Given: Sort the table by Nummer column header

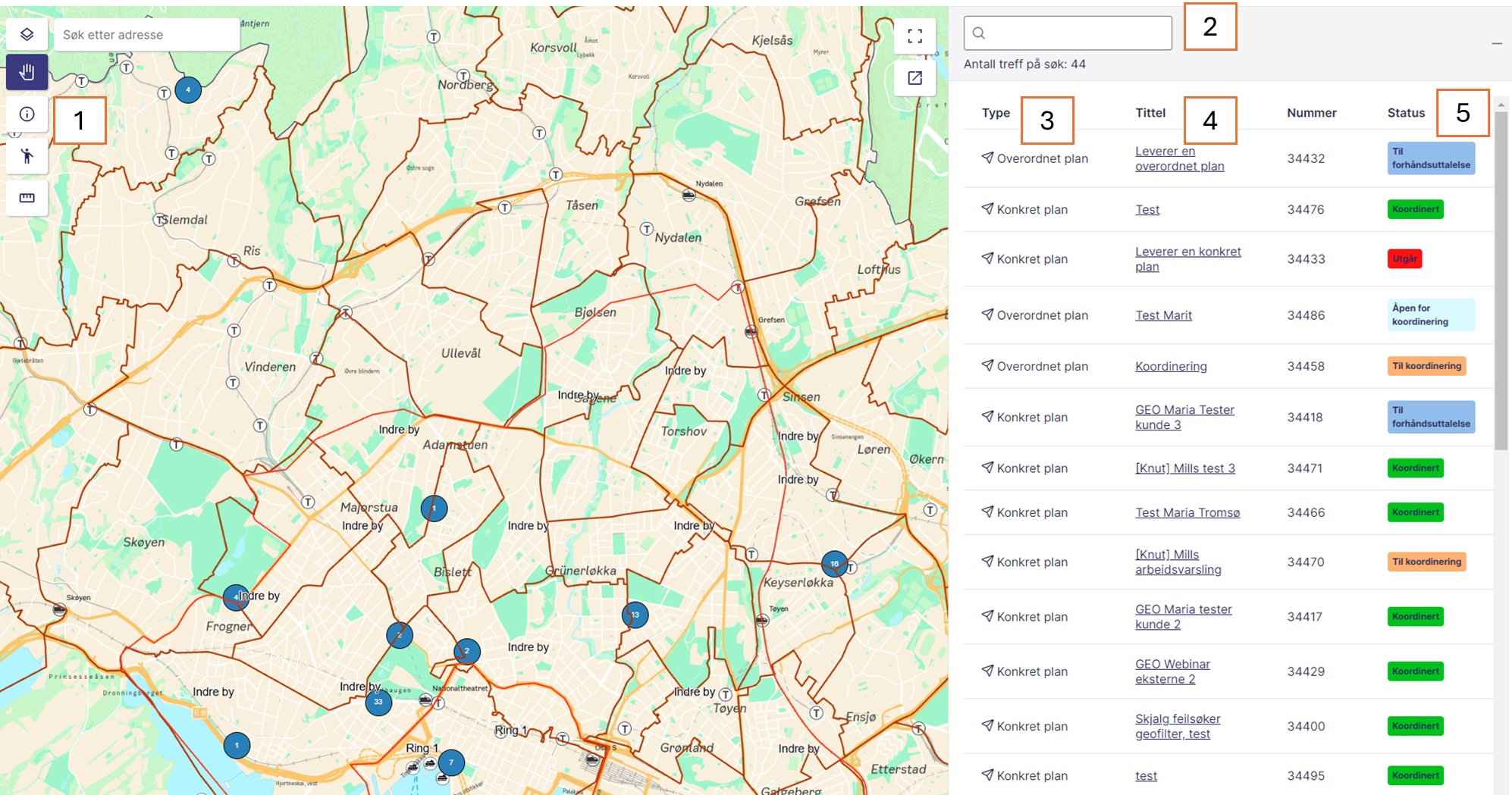Looking at the screenshot, I should [1311, 113].
